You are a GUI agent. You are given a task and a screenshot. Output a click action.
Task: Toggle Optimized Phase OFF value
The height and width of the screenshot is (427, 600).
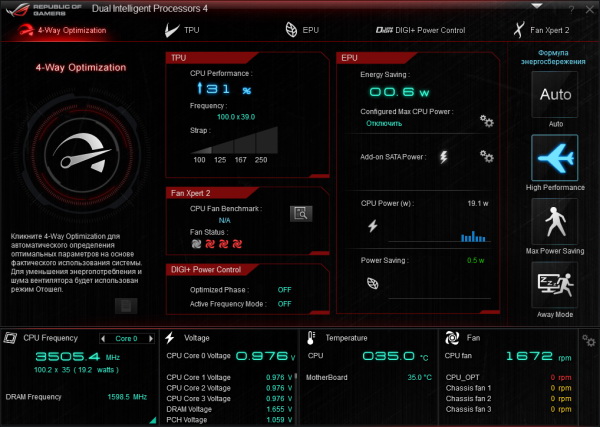point(284,290)
